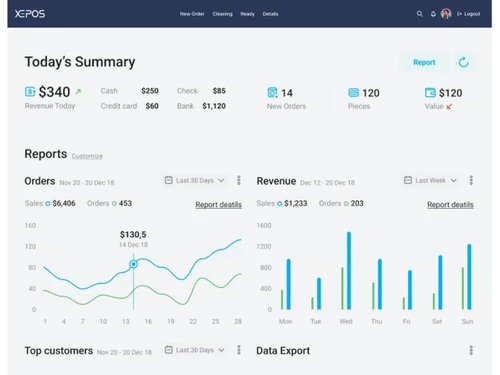Click the blue Fri revenue bar
Image resolution: width=500 pixels, height=375 pixels.
tap(410, 290)
